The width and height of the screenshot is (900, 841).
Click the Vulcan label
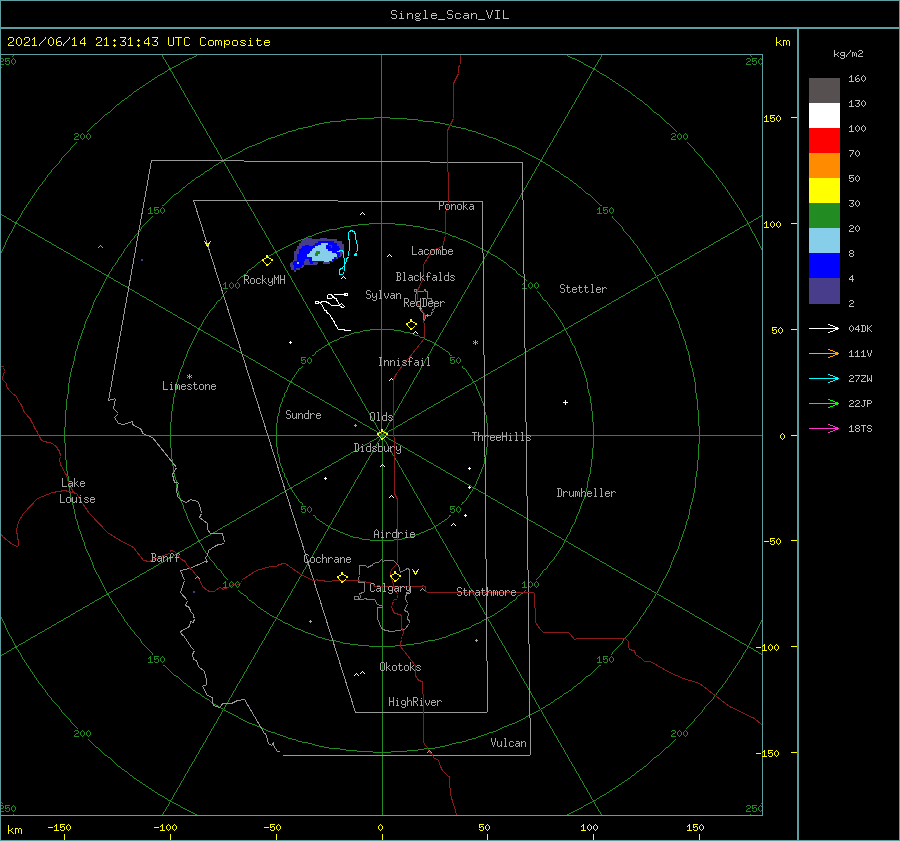coord(508,743)
